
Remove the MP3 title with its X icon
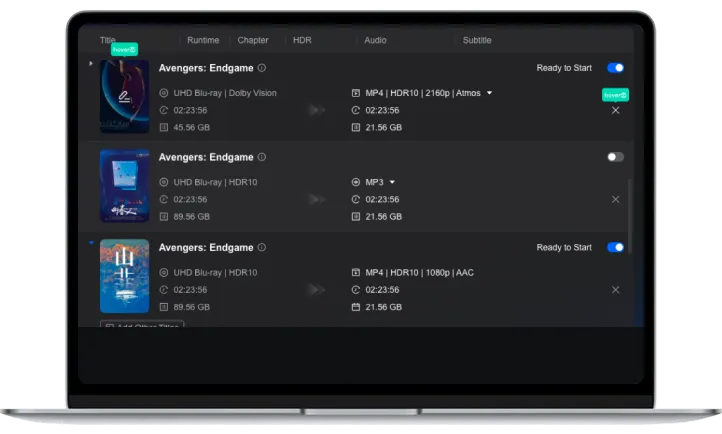coord(615,199)
